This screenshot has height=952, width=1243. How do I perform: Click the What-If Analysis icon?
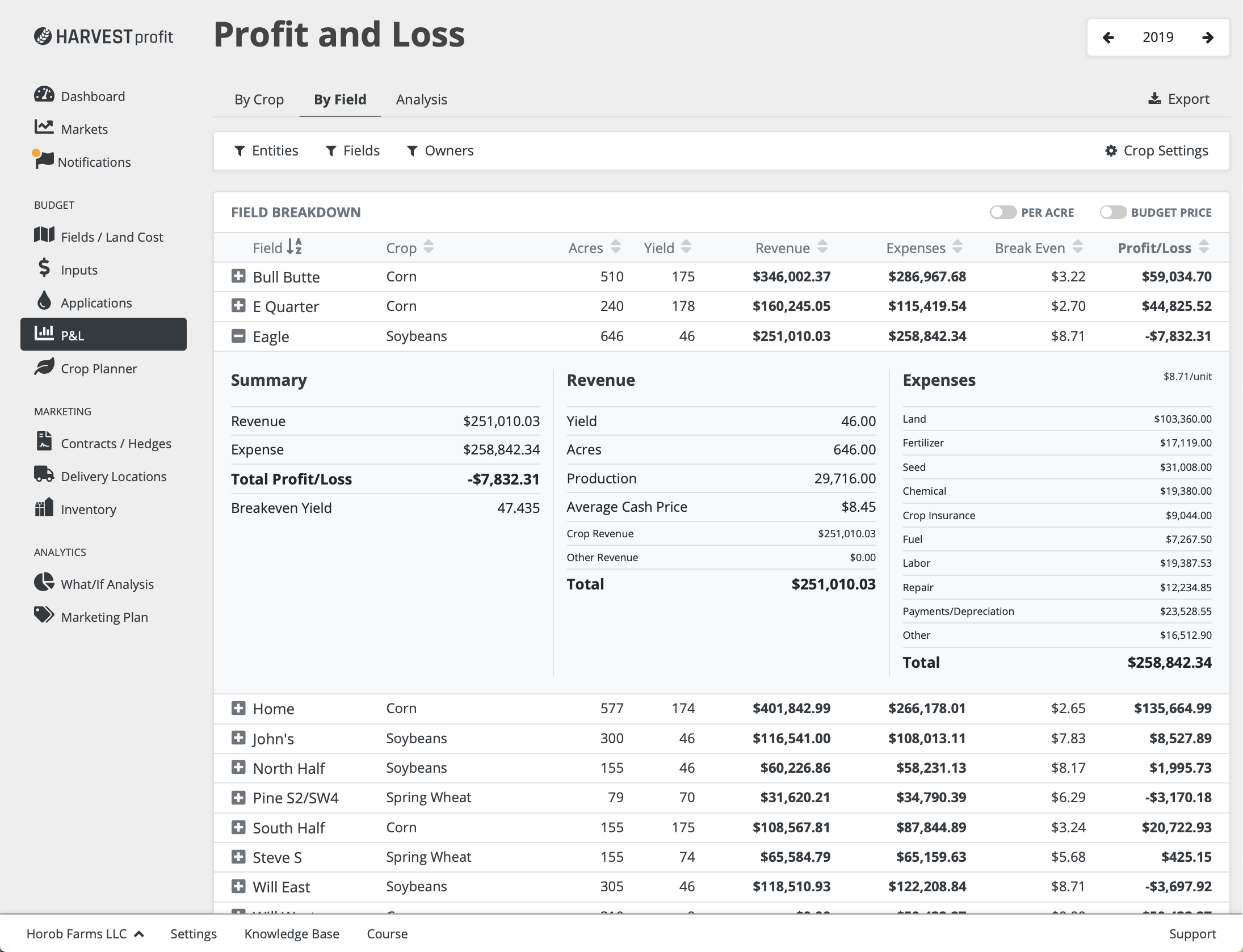tap(44, 582)
